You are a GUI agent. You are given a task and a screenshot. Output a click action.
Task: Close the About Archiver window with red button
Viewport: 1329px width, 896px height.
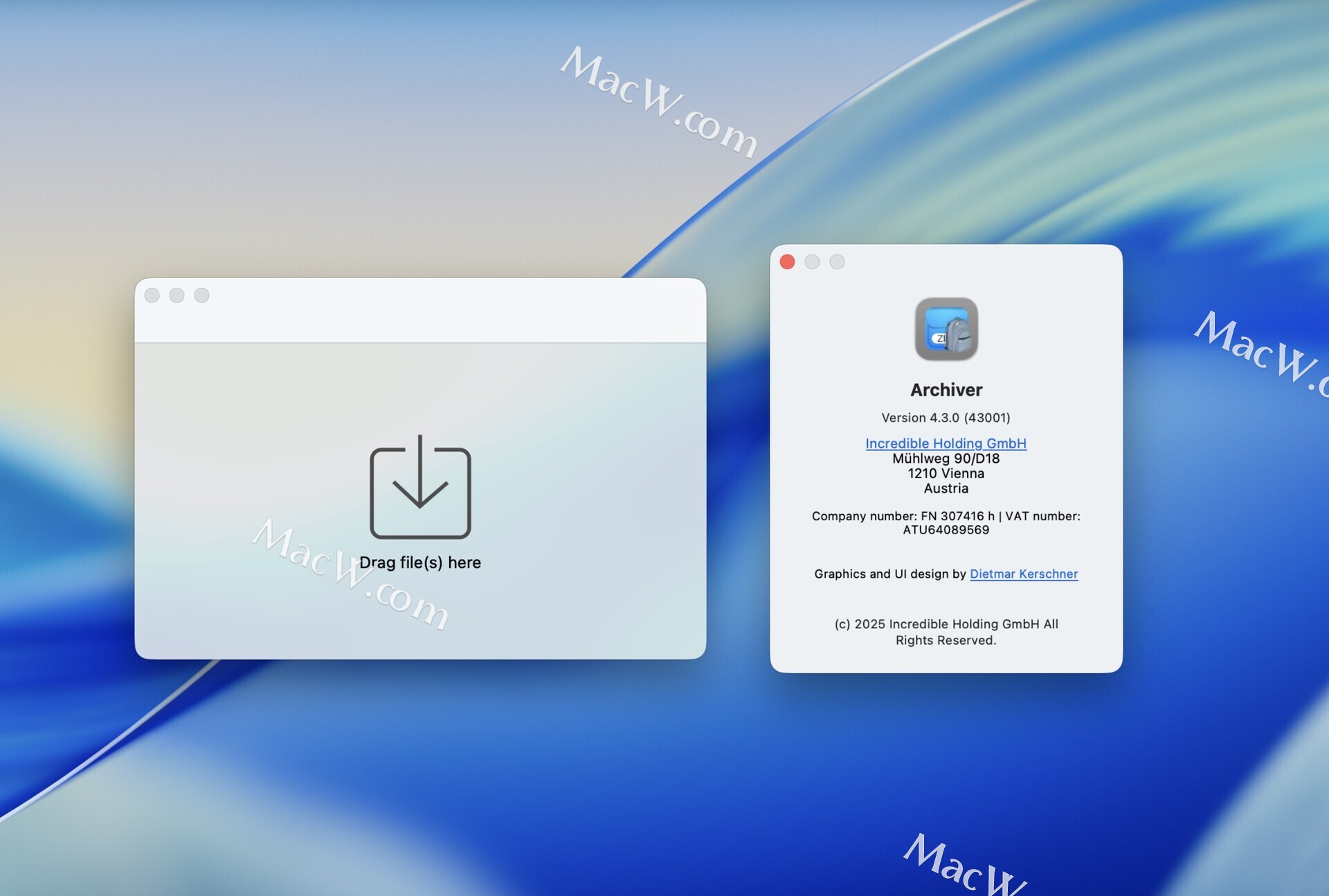coord(787,262)
